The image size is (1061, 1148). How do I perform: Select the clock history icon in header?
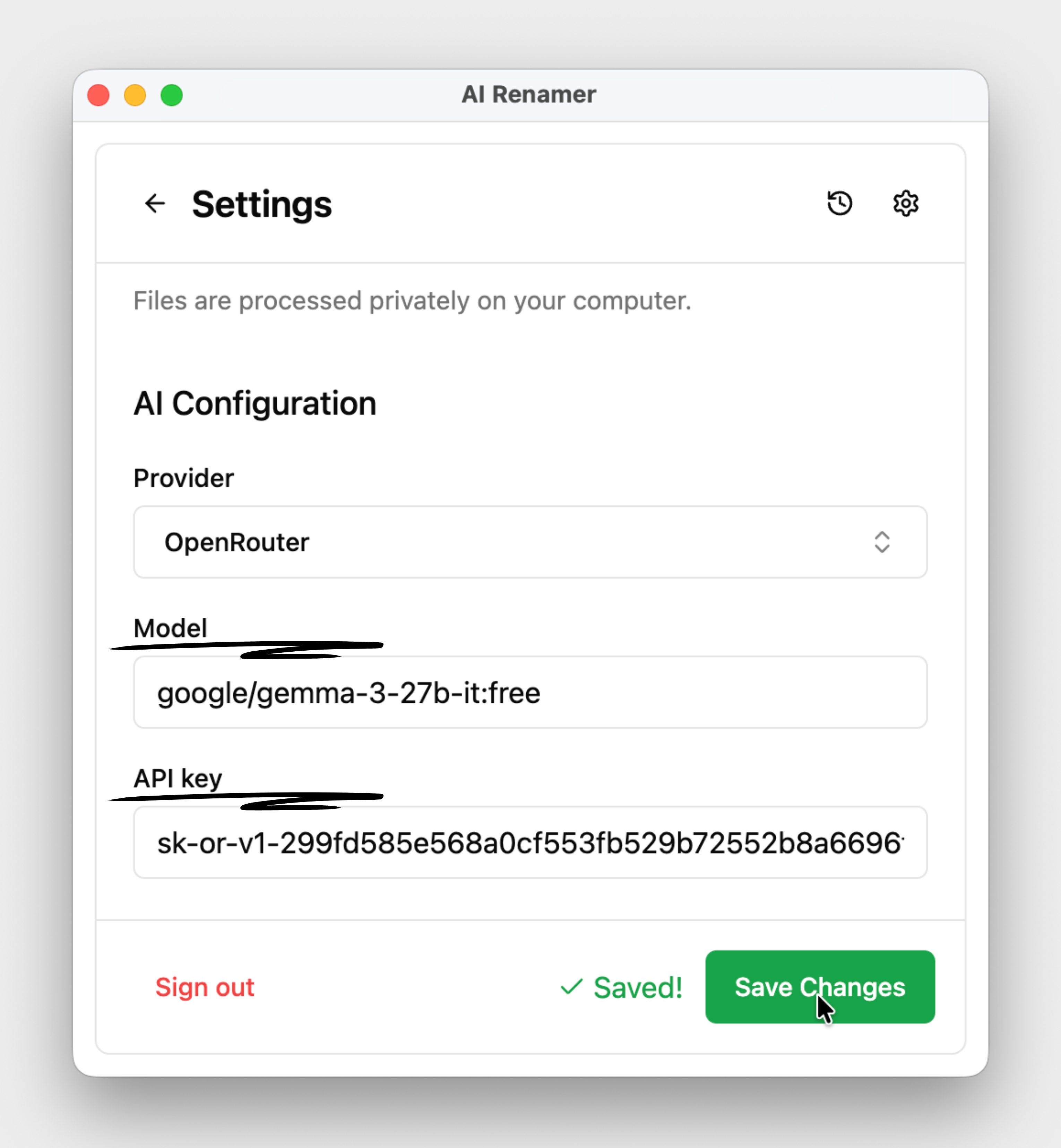pyautogui.click(x=839, y=203)
